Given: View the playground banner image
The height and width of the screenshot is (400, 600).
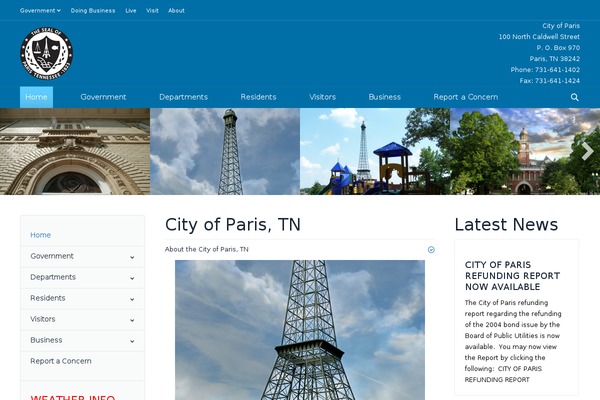Looking at the screenshot, I should [x=375, y=152].
